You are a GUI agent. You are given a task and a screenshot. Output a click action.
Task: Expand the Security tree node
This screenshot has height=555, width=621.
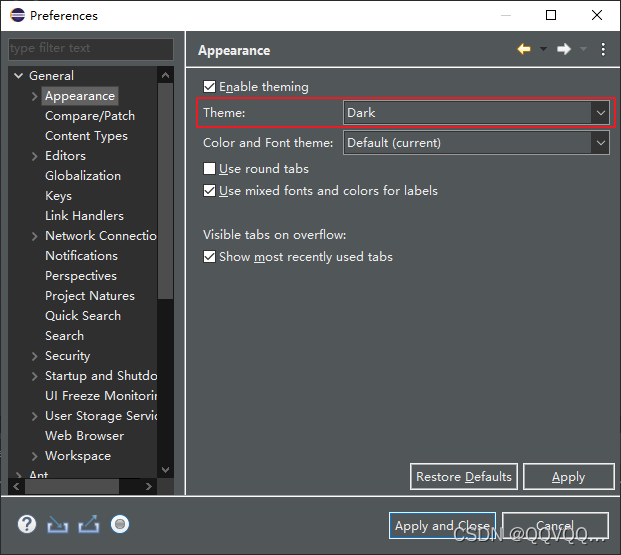point(34,356)
